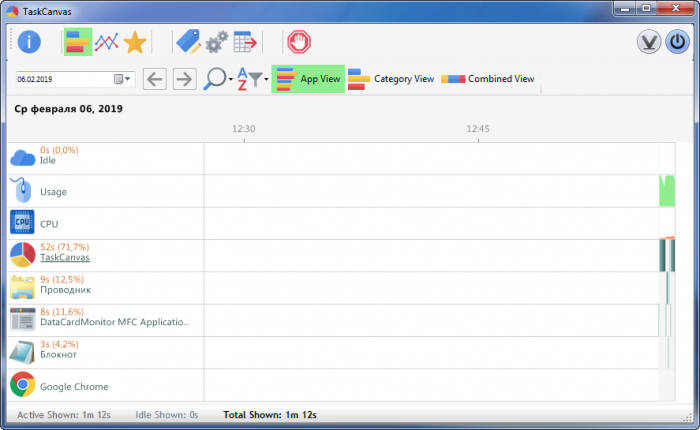Switch to Combined View
The height and width of the screenshot is (430, 700).
[488, 79]
